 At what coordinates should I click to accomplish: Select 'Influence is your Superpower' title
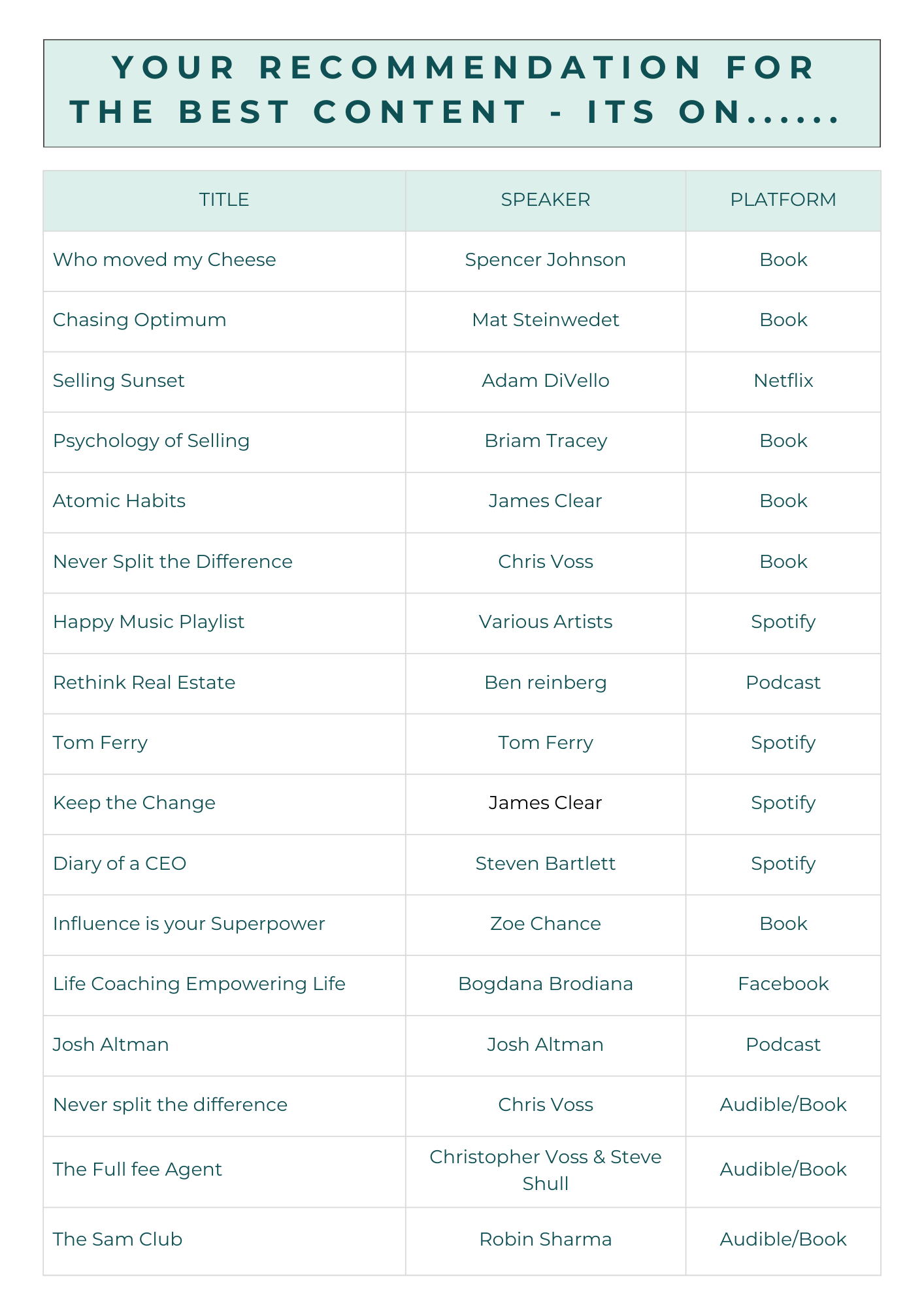(189, 924)
